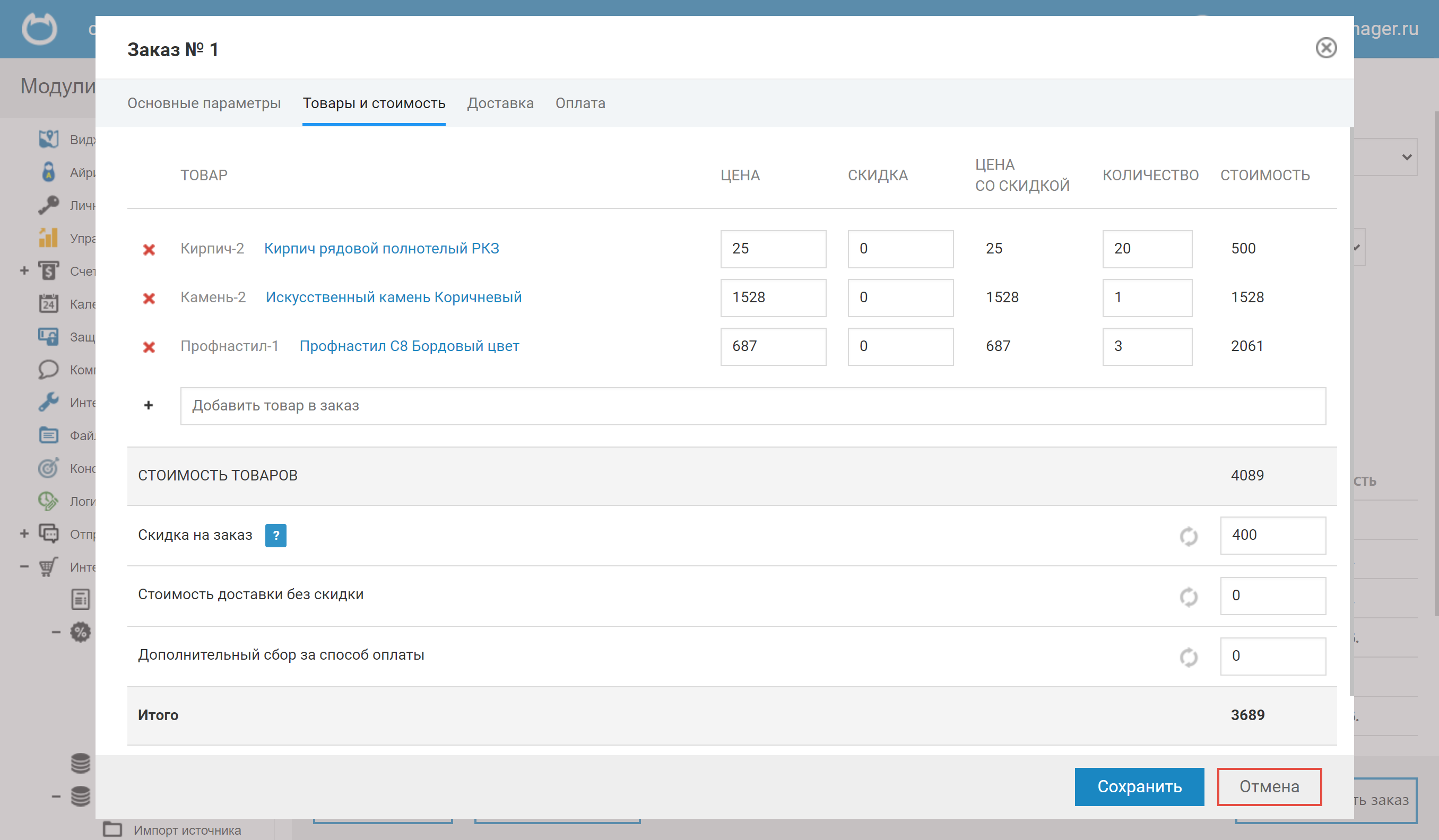This screenshot has width=1439, height=840.
Task: Click the plus icon to add product
Action: click(149, 405)
